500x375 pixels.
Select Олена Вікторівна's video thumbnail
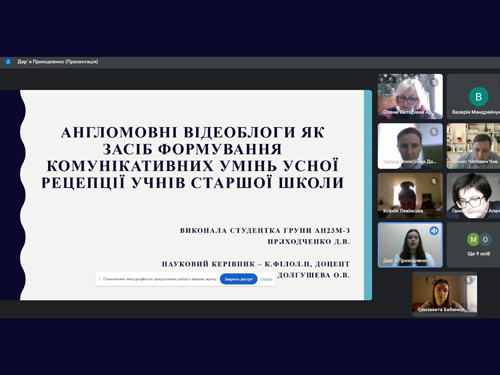click(410, 96)
